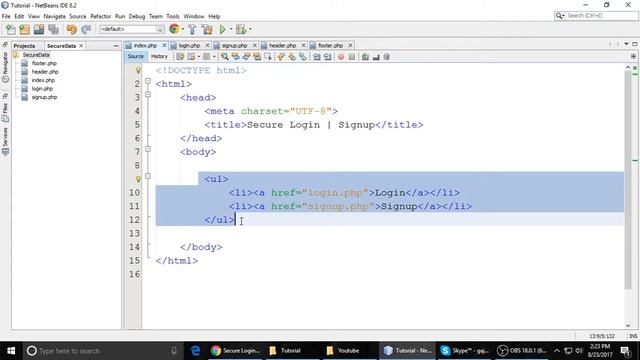The height and width of the screenshot is (360, 640).
Task: Open header.php in the project tree
Action: (45, 72)
